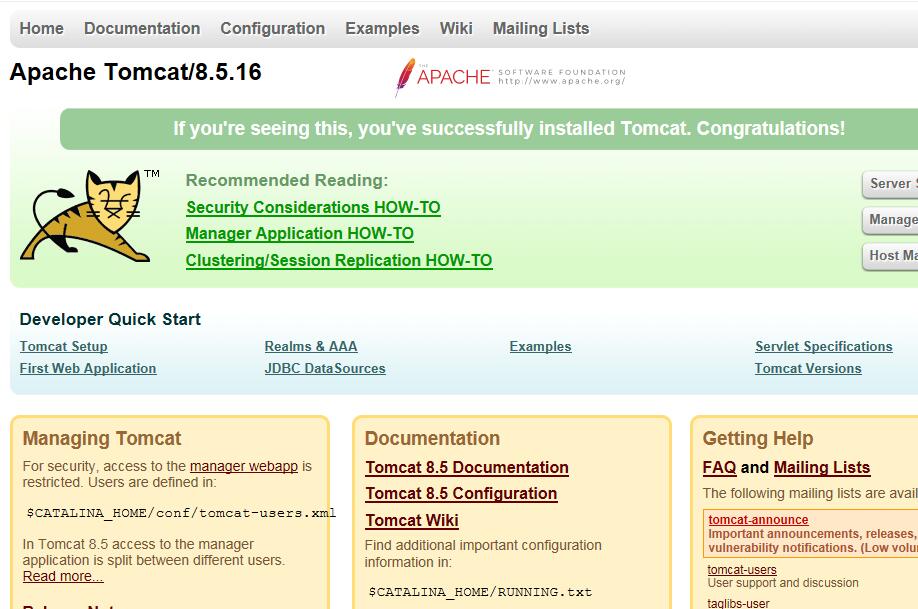Open the Servlet Specifications link

(x=824, y=346)
